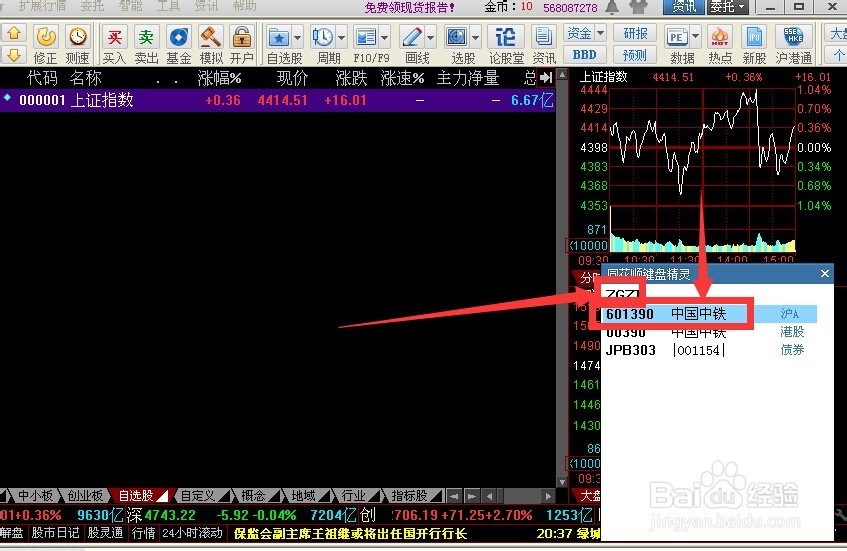
Task: Open the 数据 PE data icon
Action: click(677, 38)
